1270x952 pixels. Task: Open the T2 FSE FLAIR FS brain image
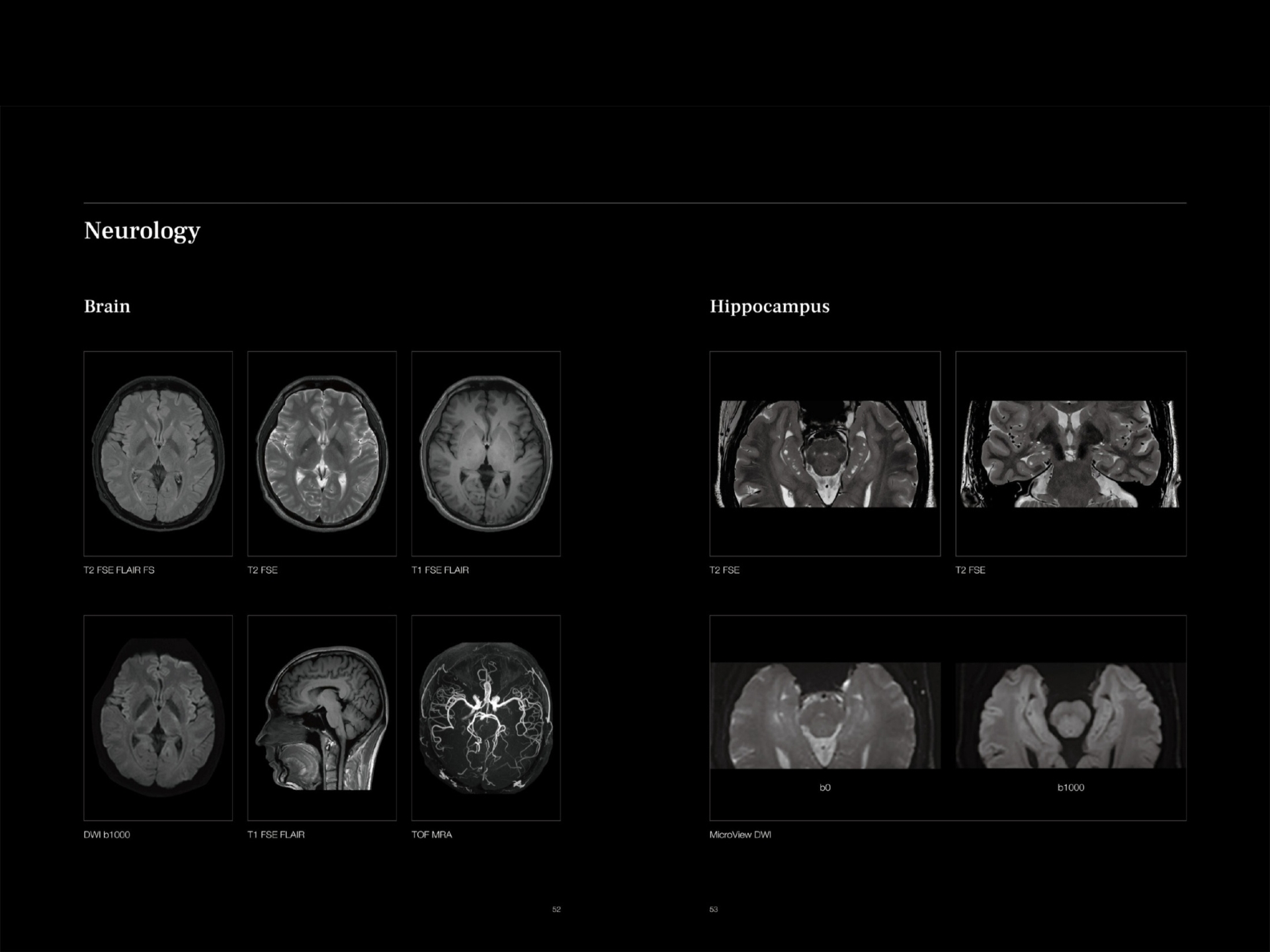click(158, 454)
